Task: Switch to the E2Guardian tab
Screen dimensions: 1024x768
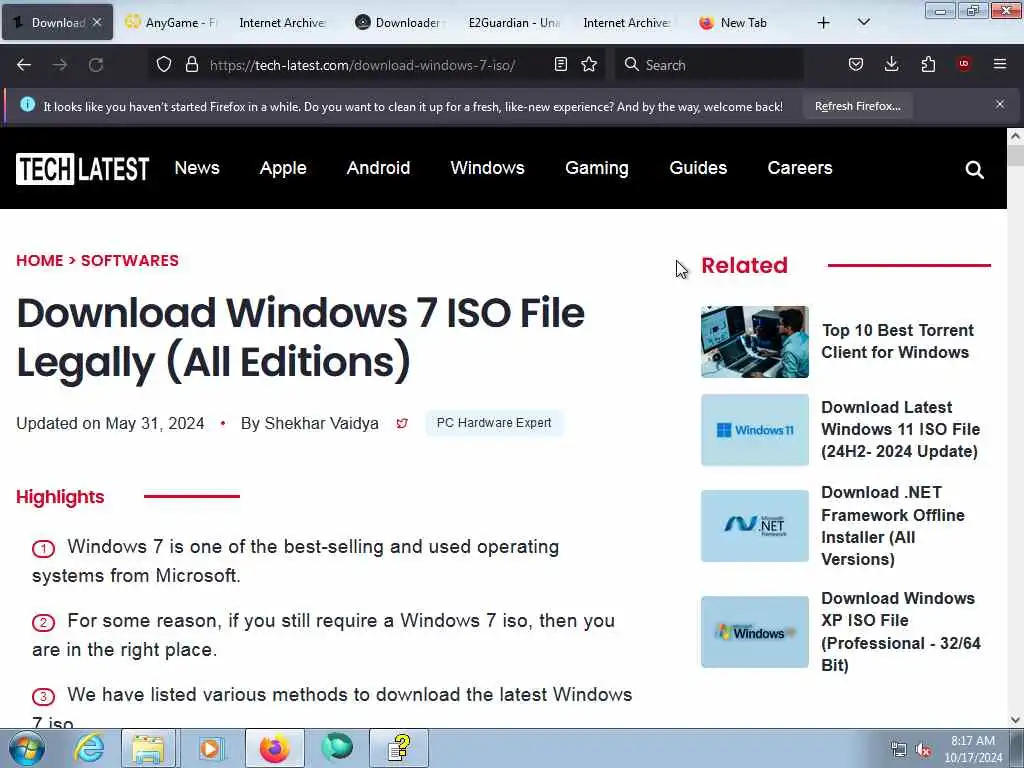Action: (514, 23)
